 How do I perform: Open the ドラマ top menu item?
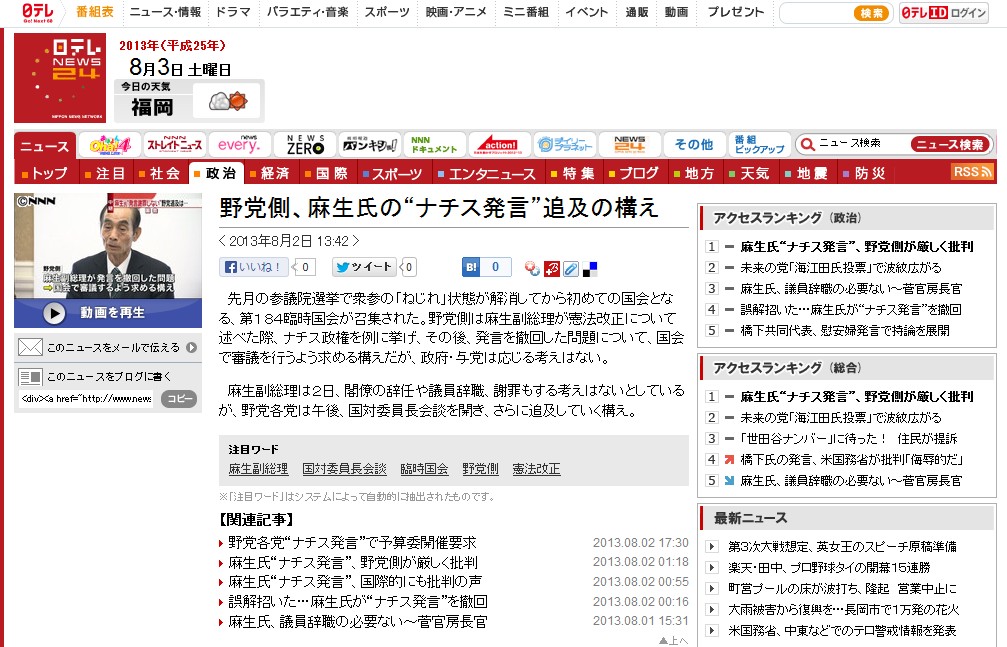pyautogui.click(x=232, y=12)
